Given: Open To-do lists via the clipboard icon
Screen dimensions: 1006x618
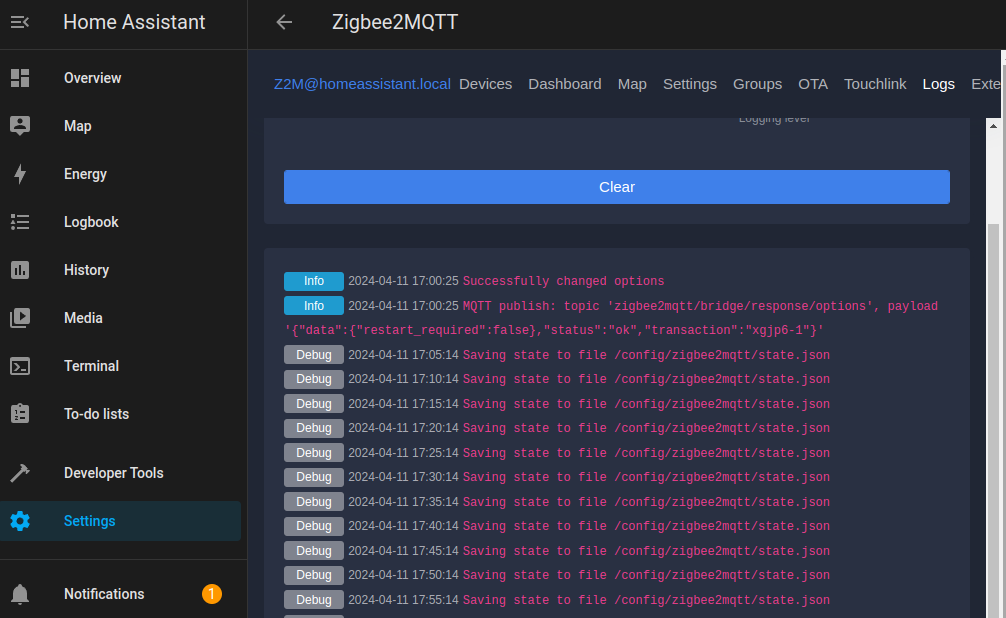Looking at the screenshot, I should click(x=20, y=413).
